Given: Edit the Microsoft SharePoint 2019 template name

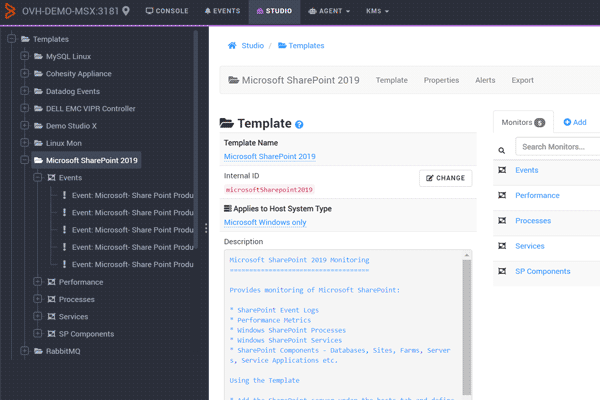Looking at the screenshot, I should pos(270,157).
